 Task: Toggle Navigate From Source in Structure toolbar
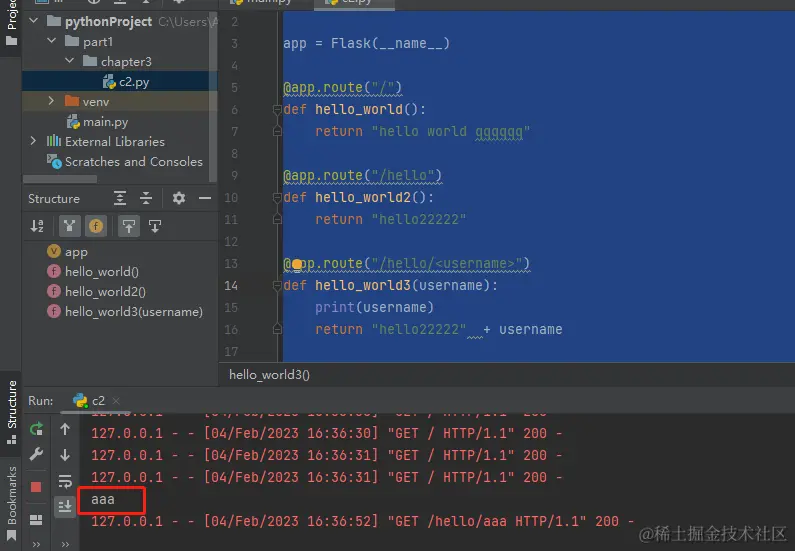[155, 226]
